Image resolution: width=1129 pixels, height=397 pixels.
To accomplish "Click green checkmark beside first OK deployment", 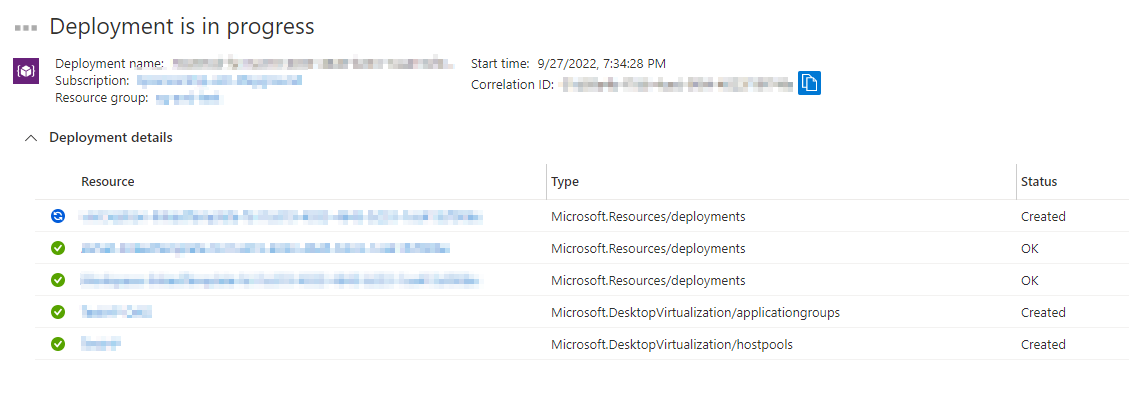I will [58, 248].
